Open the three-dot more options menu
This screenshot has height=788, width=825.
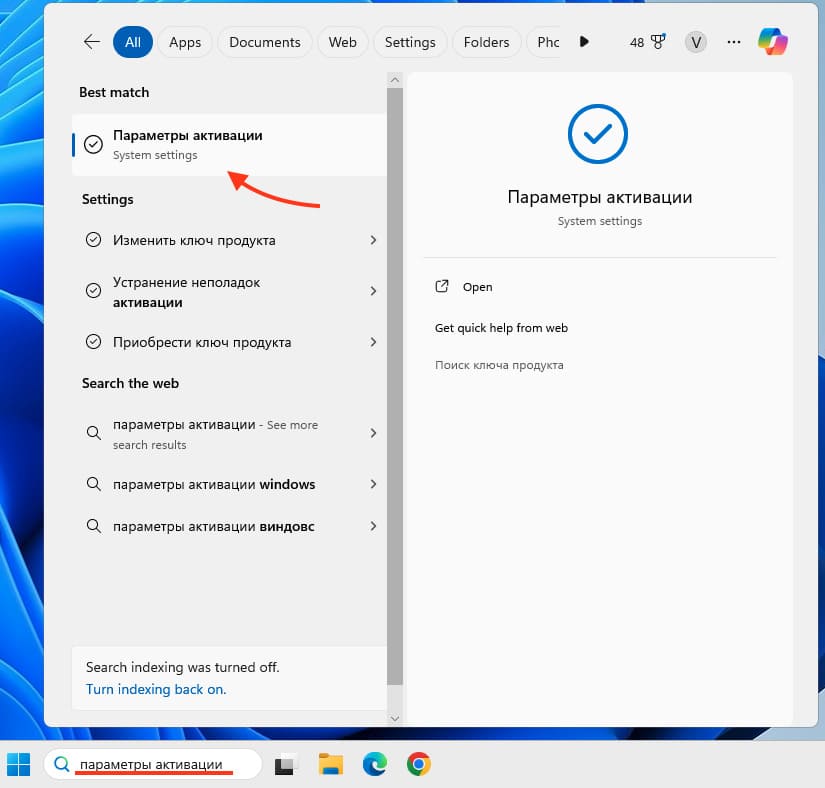[x=734, y=42]
